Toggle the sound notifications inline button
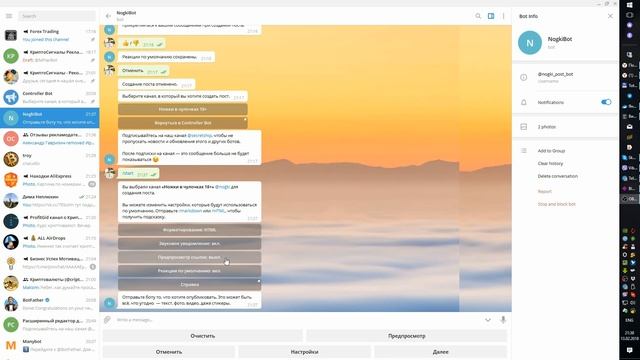This screenshot has height=360, width=640. coord(189,243)
